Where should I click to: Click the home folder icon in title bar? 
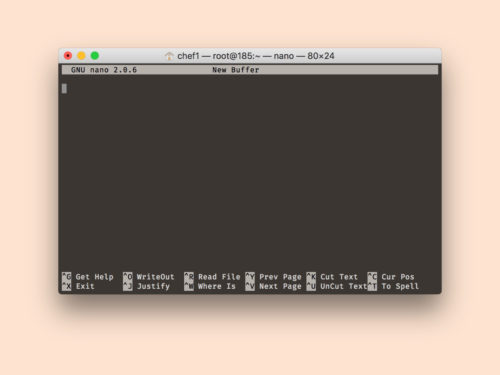(x=169, y=56)
